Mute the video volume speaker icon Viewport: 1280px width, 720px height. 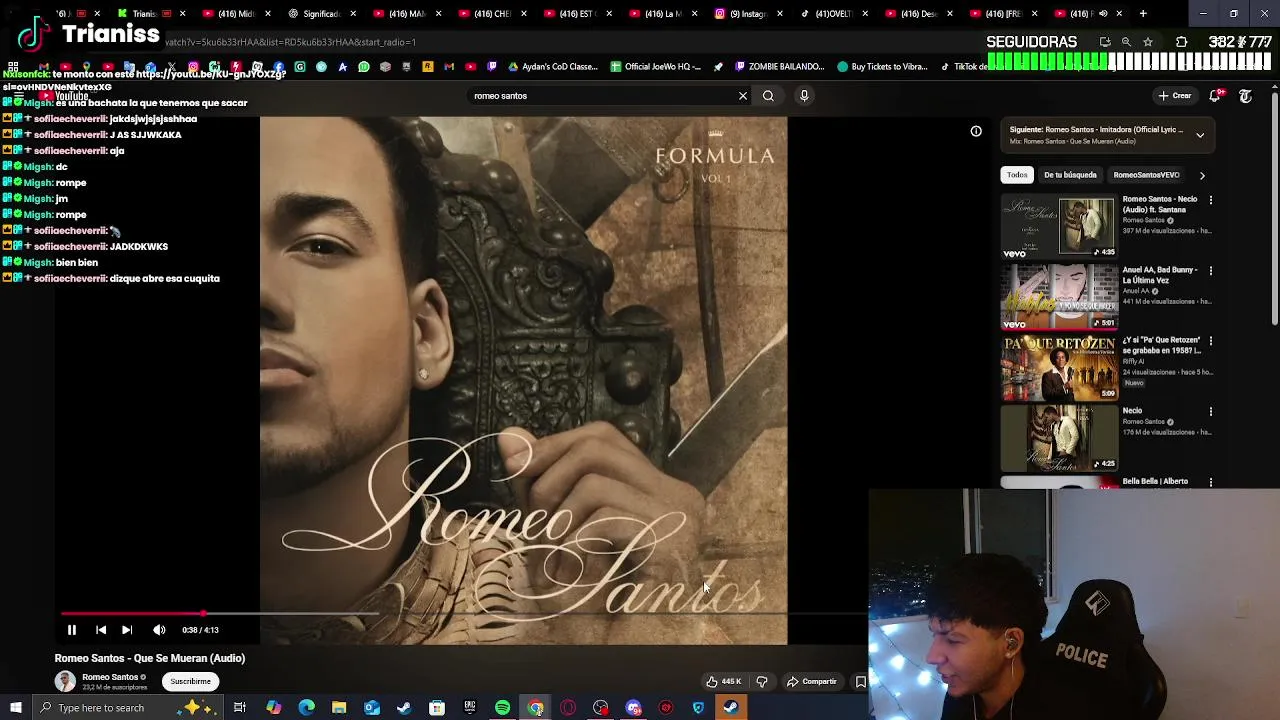tap(159, 630)
